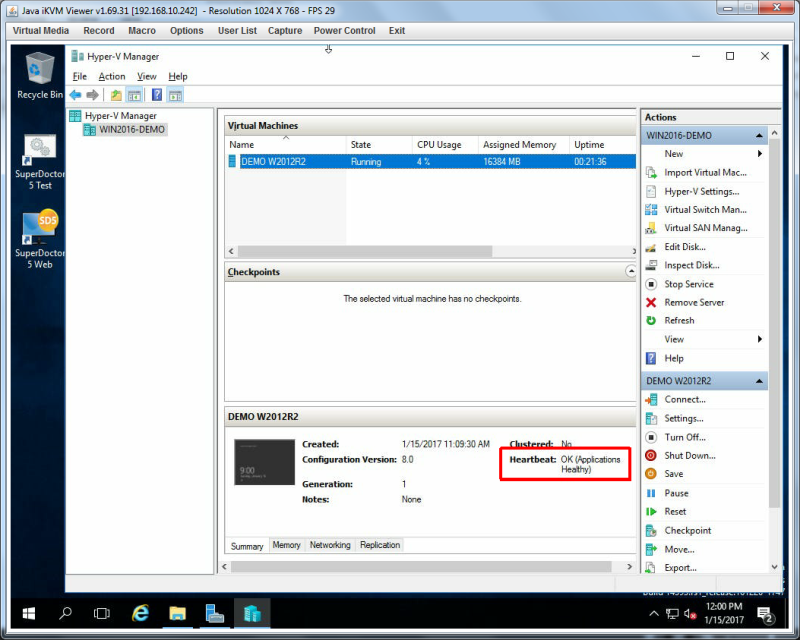Sort by CPU Usage column header
The width and height of the screenshot is (800, 640).
(445, 145)
